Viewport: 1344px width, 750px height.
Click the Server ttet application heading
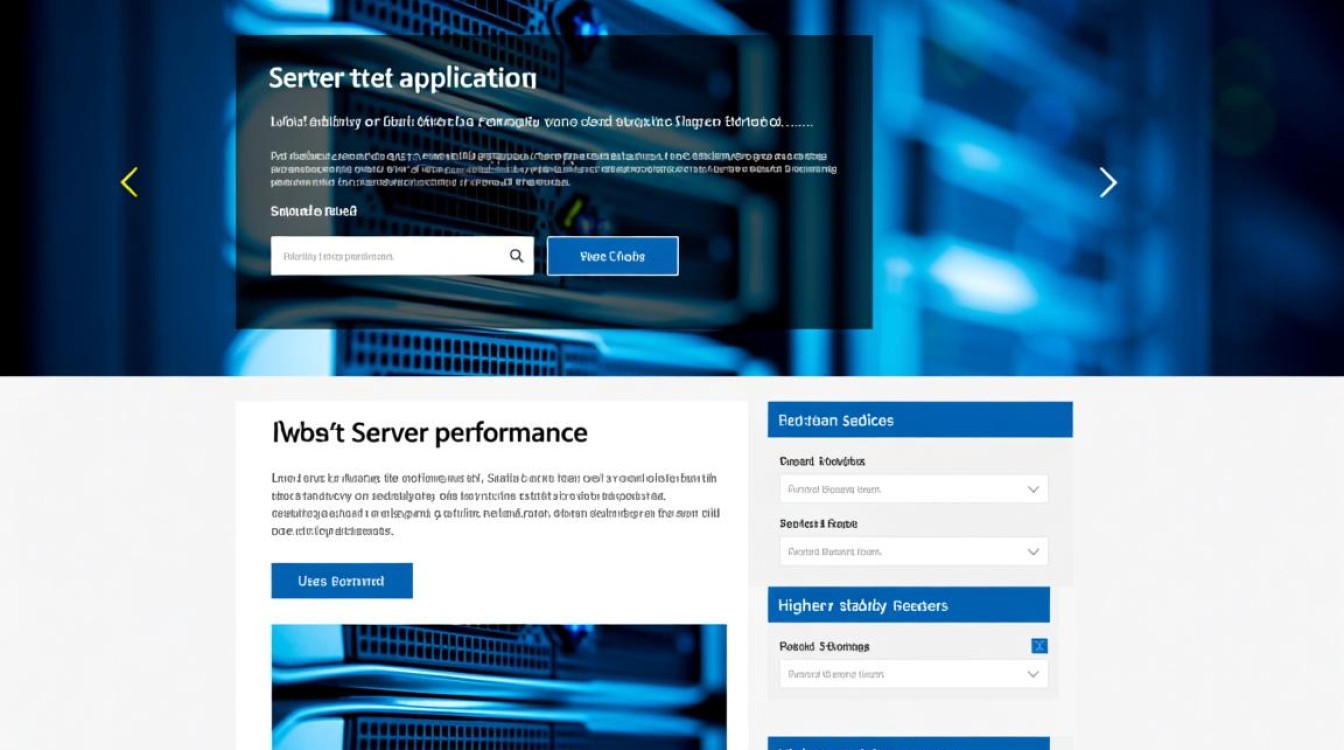(x=402, y=79)
